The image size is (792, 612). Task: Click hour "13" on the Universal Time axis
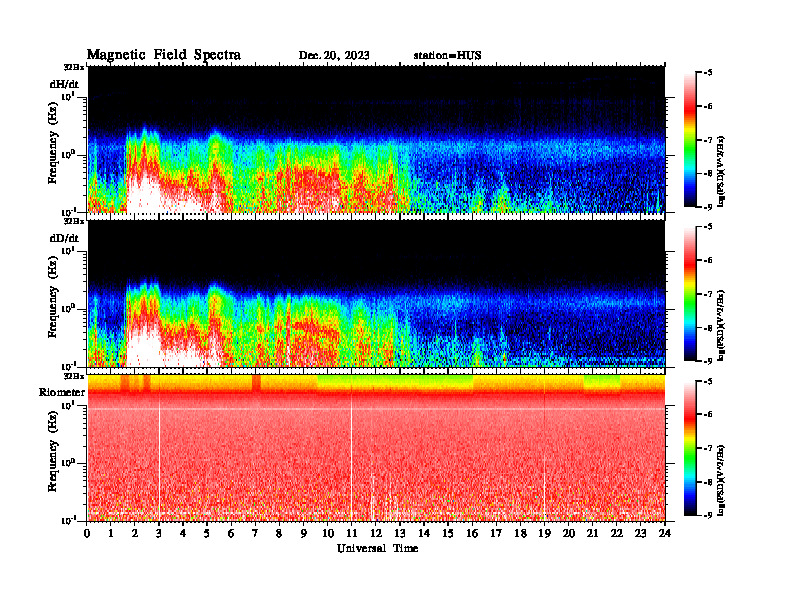(x=400, y=533)
